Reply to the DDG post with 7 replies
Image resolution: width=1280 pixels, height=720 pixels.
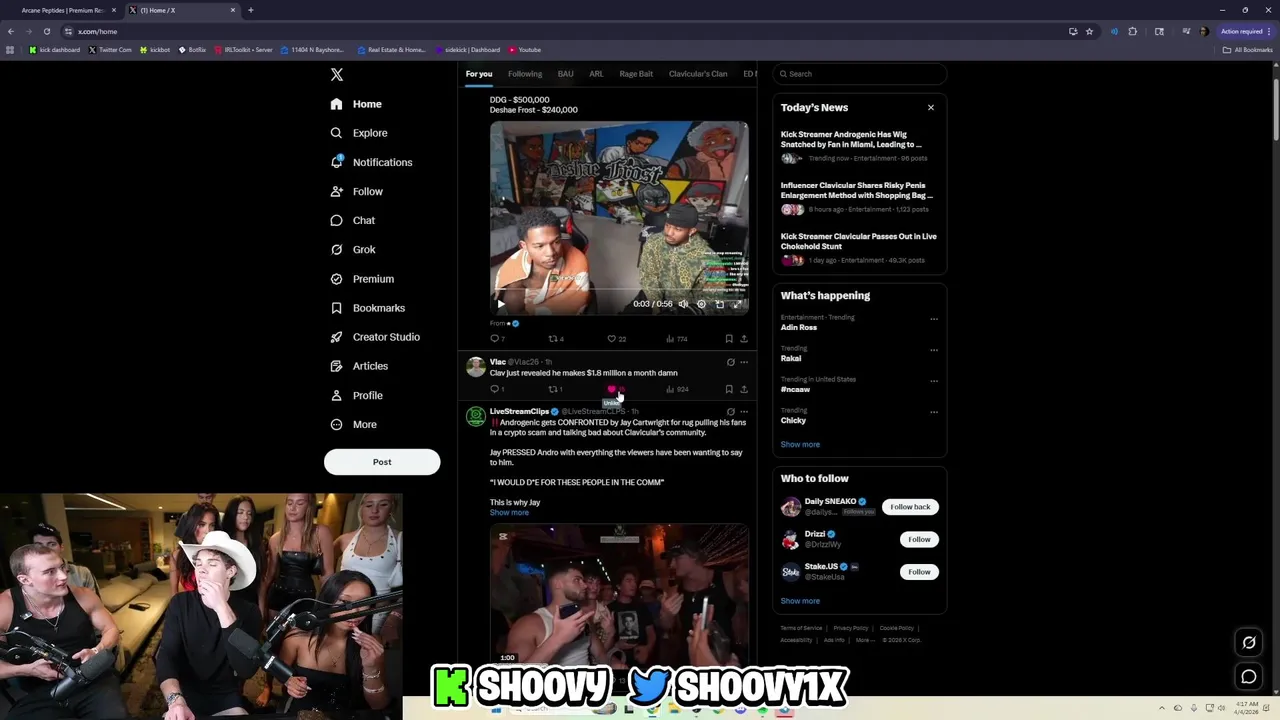(x=497, y=339)
